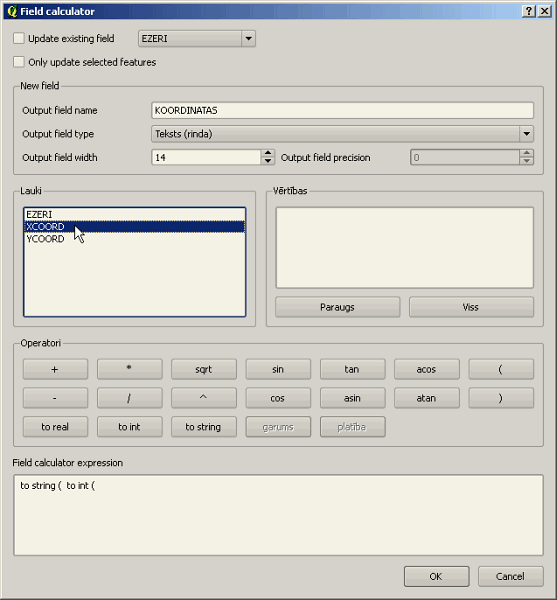Insert the tan function
This screenshot has height=600, width=557.
pyautogui.click(x=352, y=369)
